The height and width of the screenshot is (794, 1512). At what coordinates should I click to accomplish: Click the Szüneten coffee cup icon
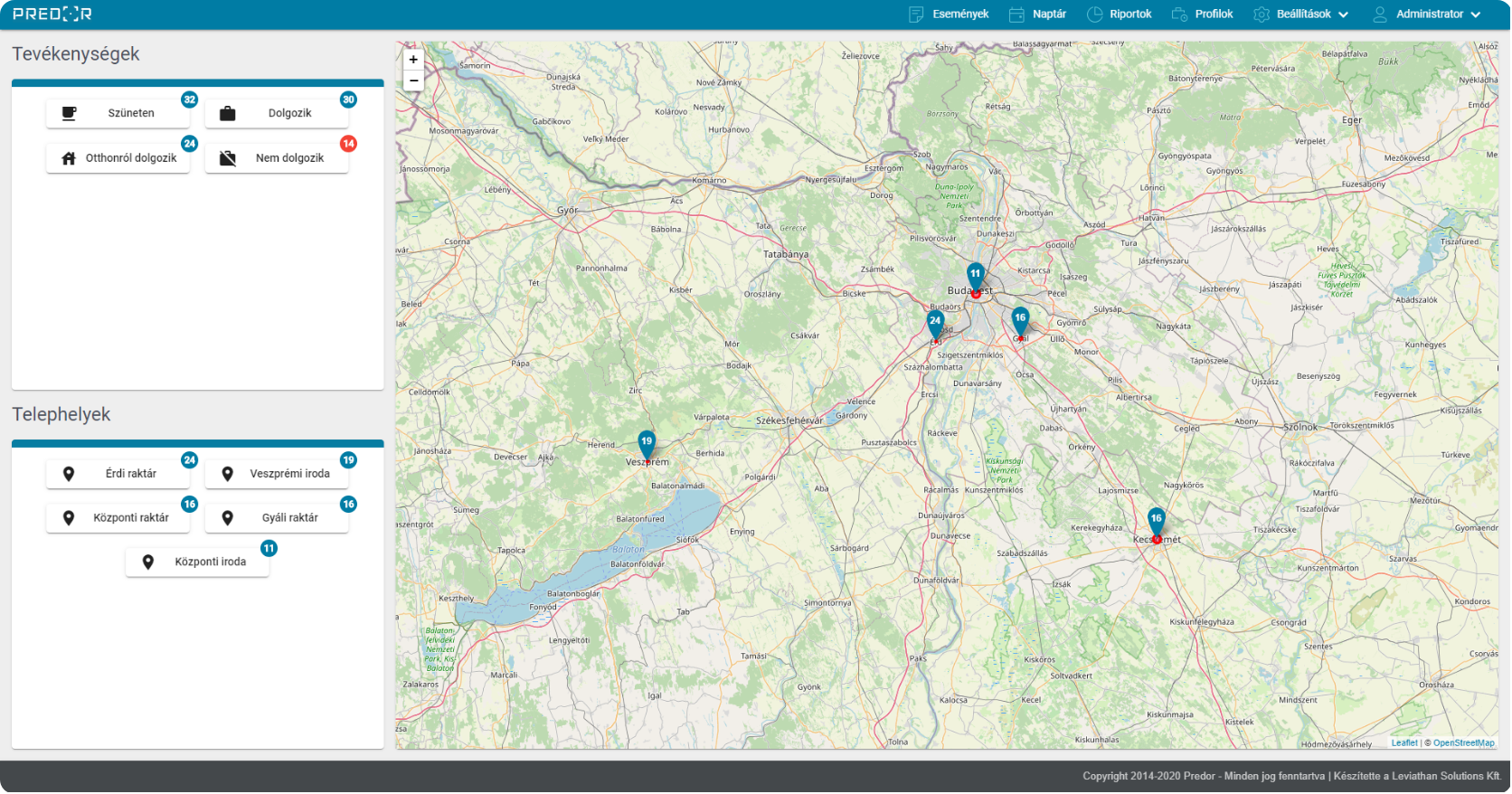[x=69, y=114]
